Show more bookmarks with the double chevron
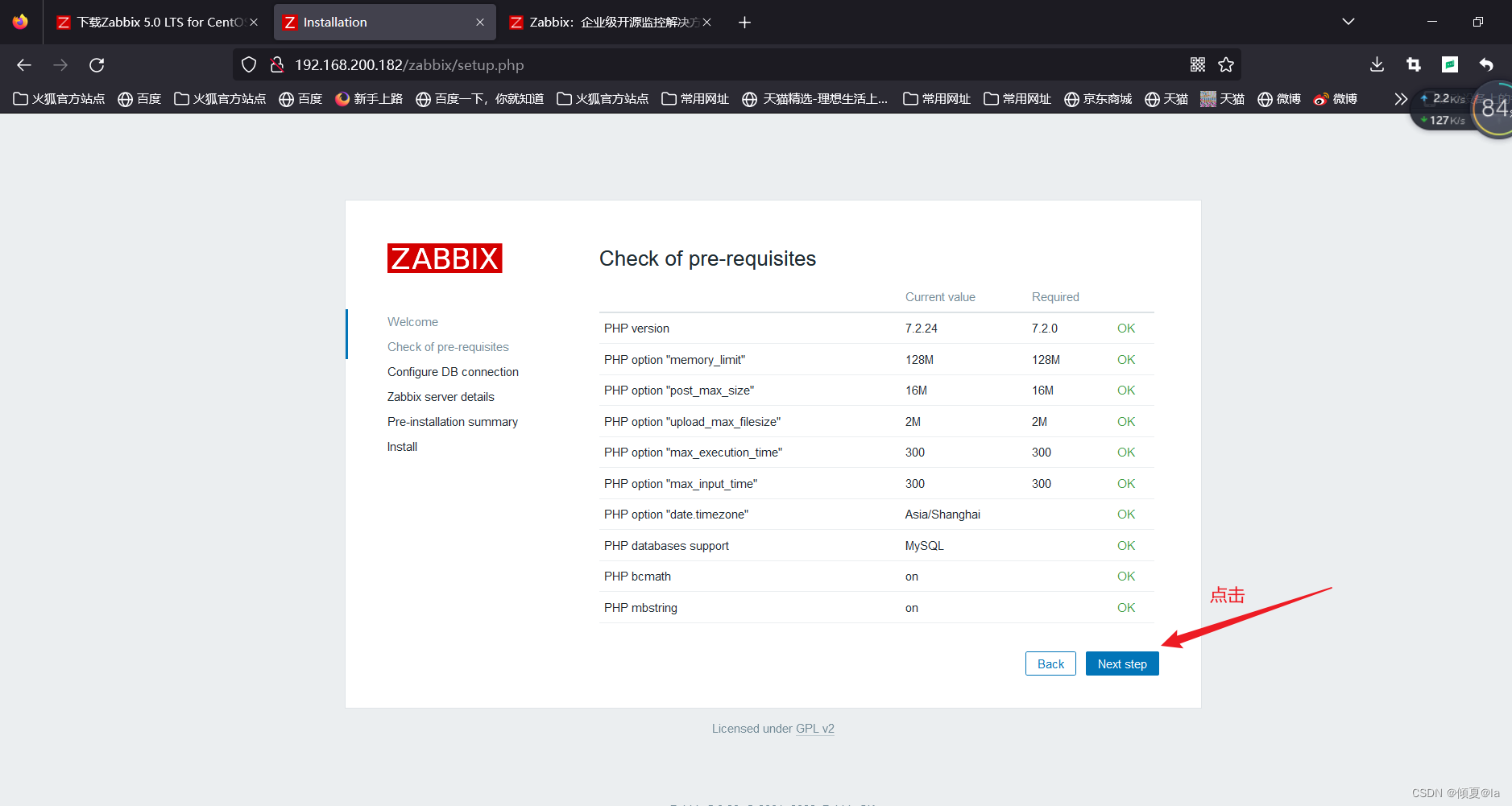The image size is (1512, 806). pyautogui.click(x=1401, y=99)
